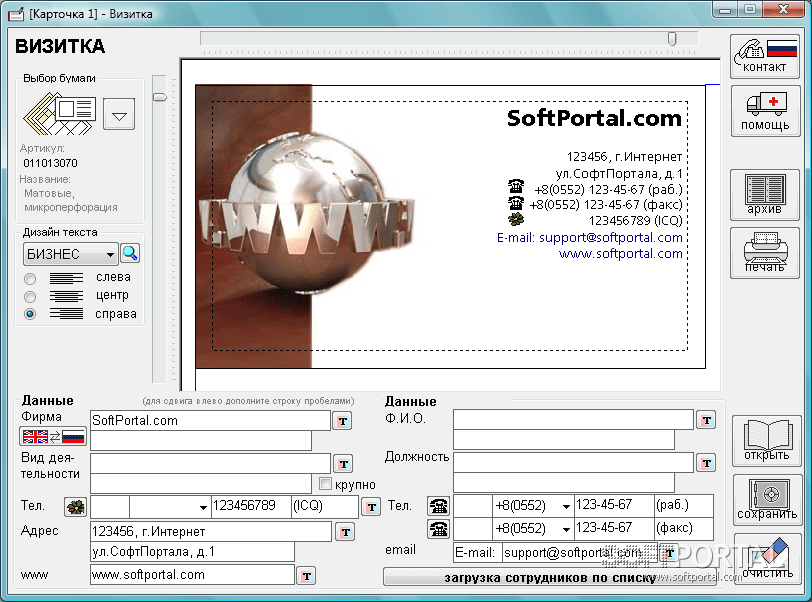The image size is (812, 602).
Task: Click the first Должность input field
Action: click(573, 462)
